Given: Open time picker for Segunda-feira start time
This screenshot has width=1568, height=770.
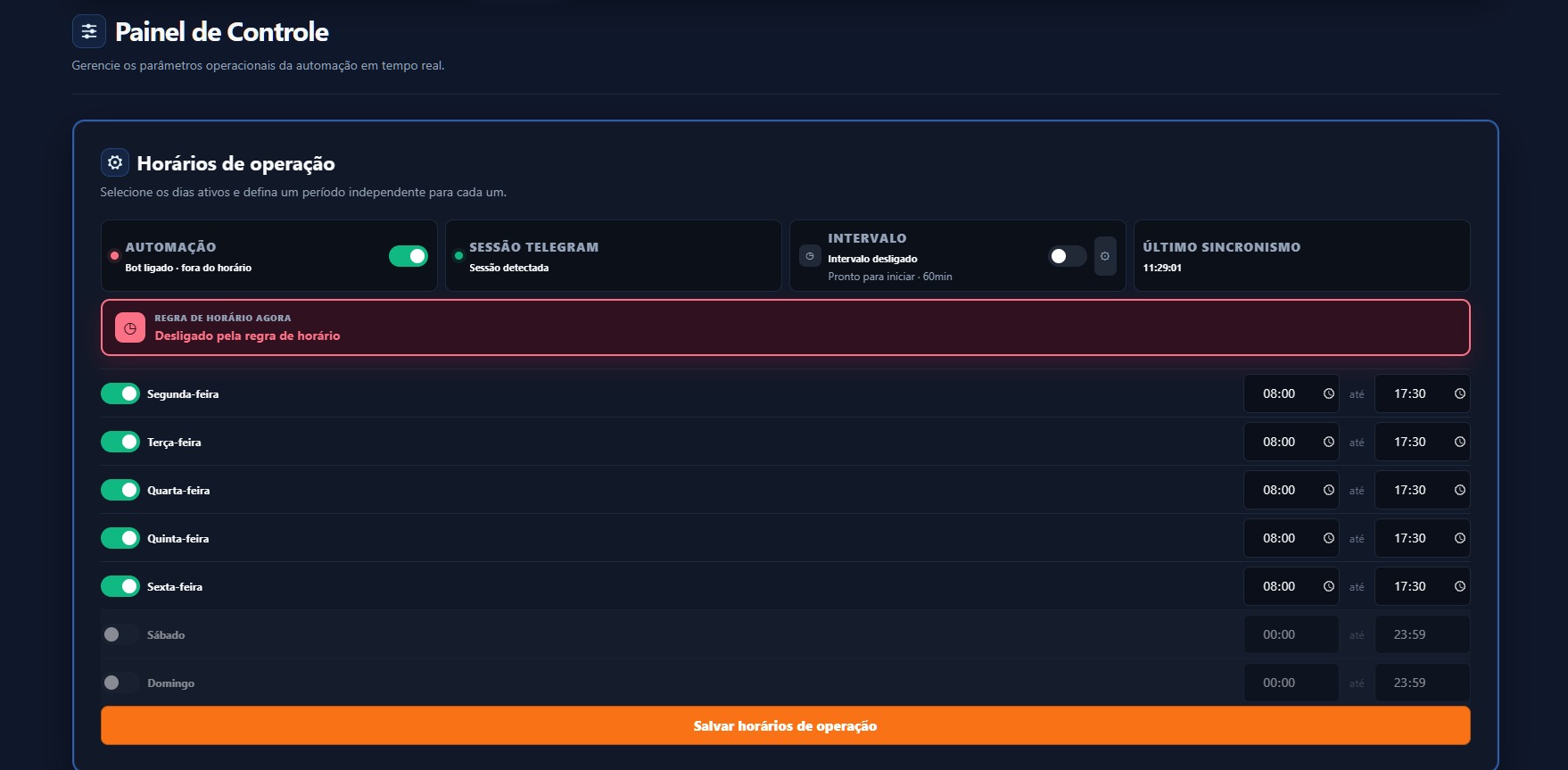Looking at the screenshot, I should (1328, 393).
